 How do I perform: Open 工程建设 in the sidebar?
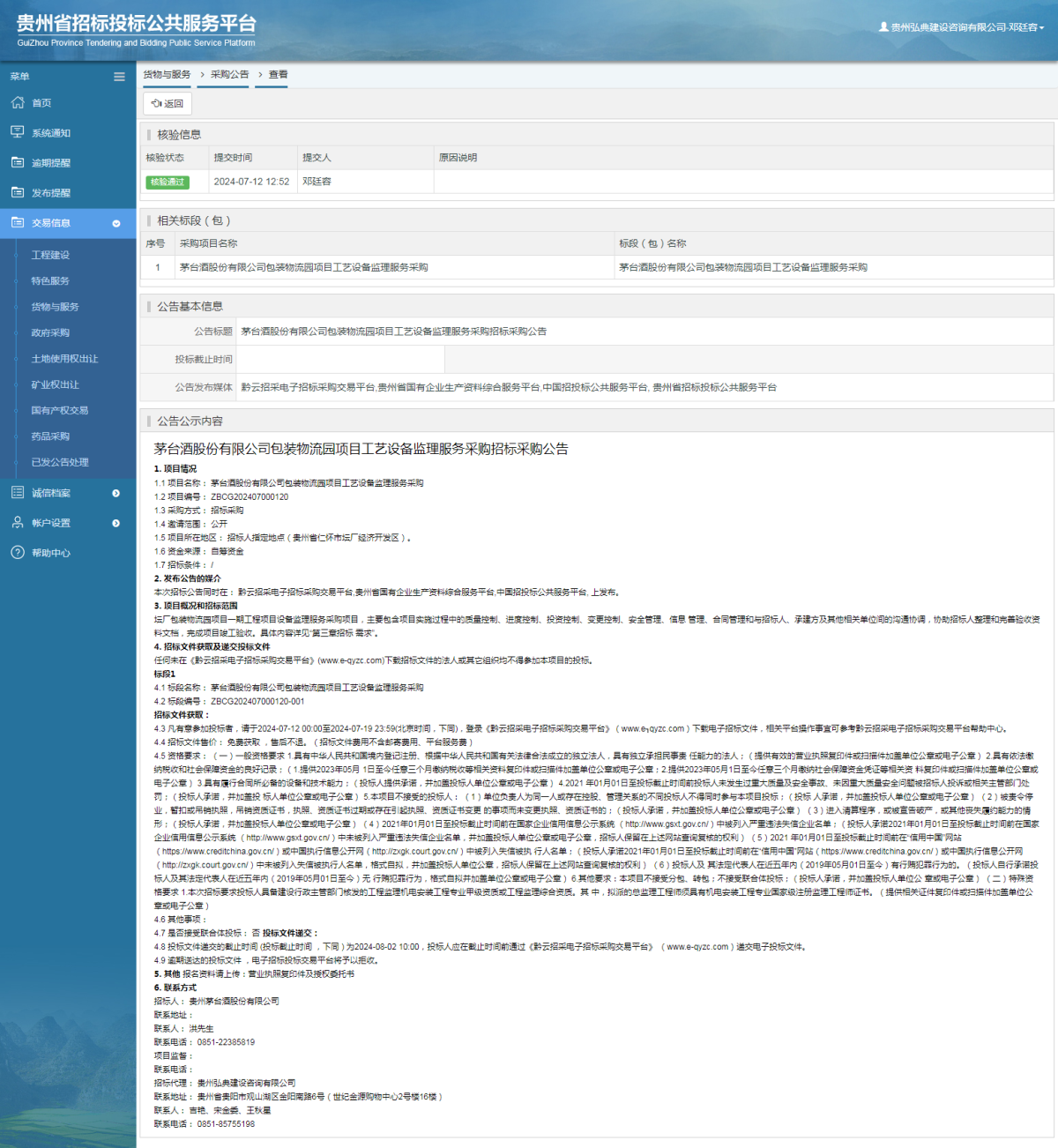[50, 255]
